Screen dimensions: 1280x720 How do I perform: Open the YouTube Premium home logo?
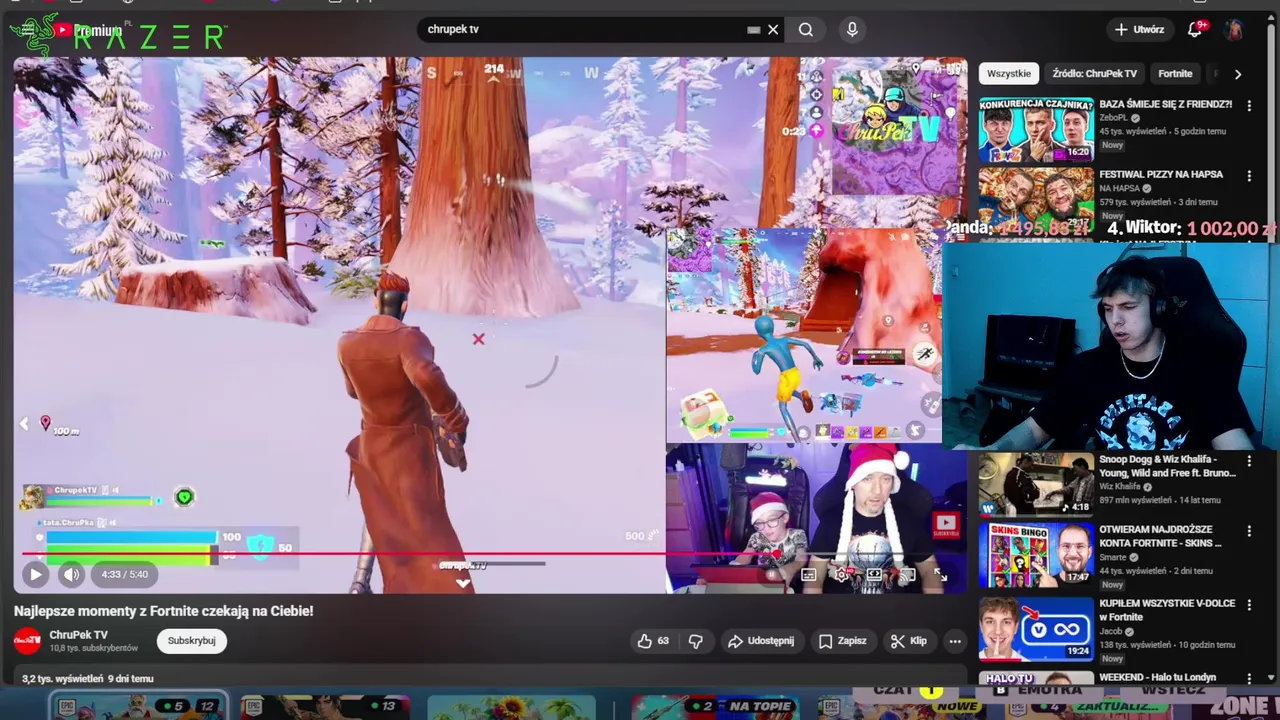(88, 31)
